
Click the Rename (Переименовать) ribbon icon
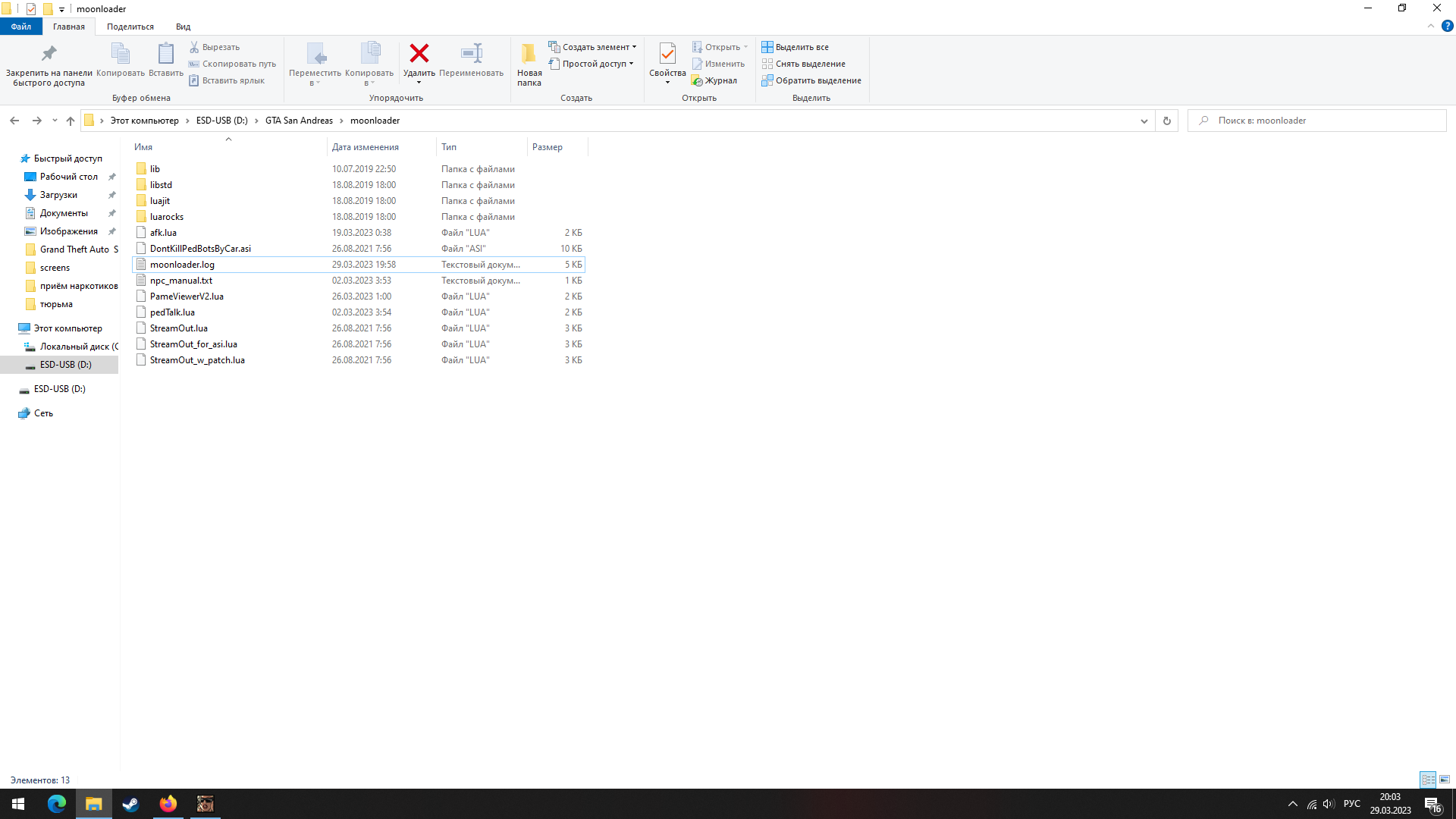click(x=471, y=54)
